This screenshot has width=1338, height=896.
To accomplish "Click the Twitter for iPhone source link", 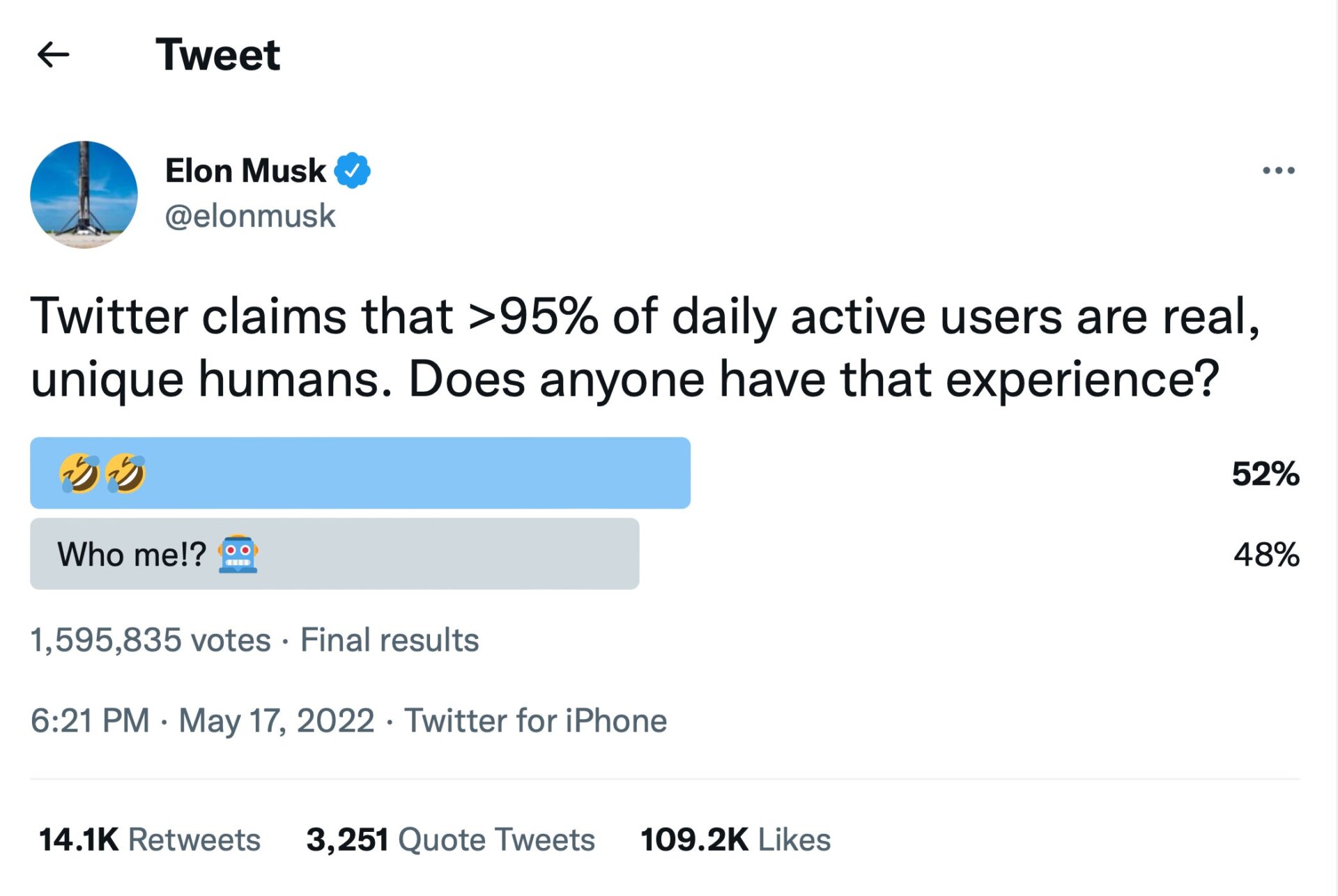I will (x=535, y=720).
